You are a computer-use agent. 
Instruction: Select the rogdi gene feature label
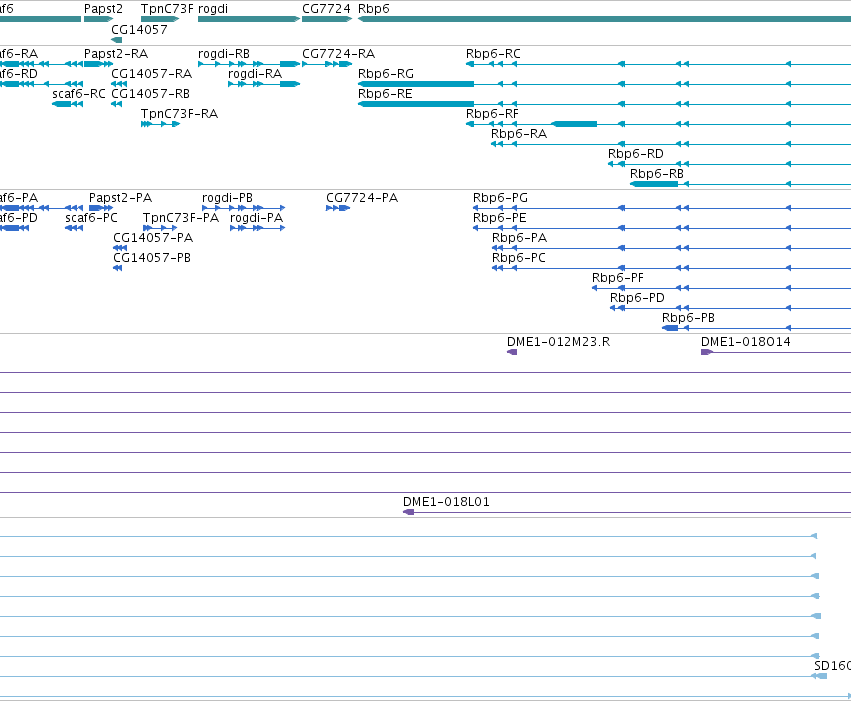pos(213,9)
